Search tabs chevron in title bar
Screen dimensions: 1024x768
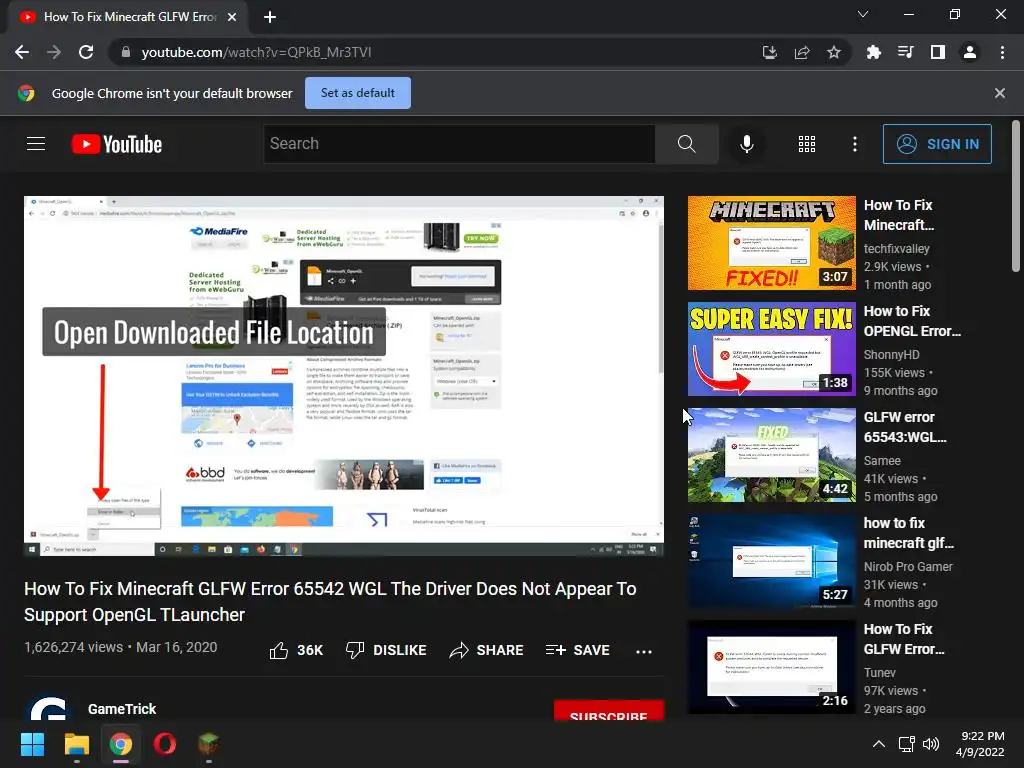click(863, 14)
